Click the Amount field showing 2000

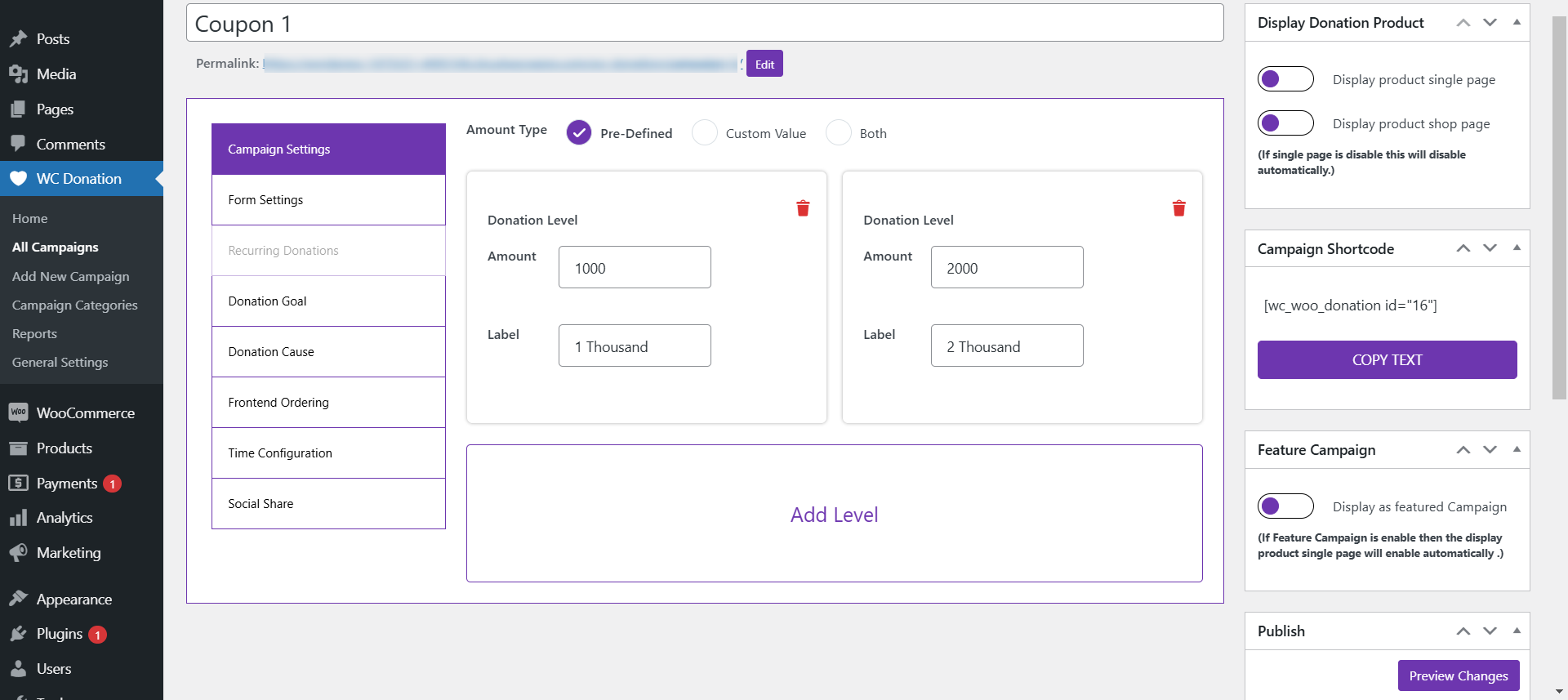1007,267
